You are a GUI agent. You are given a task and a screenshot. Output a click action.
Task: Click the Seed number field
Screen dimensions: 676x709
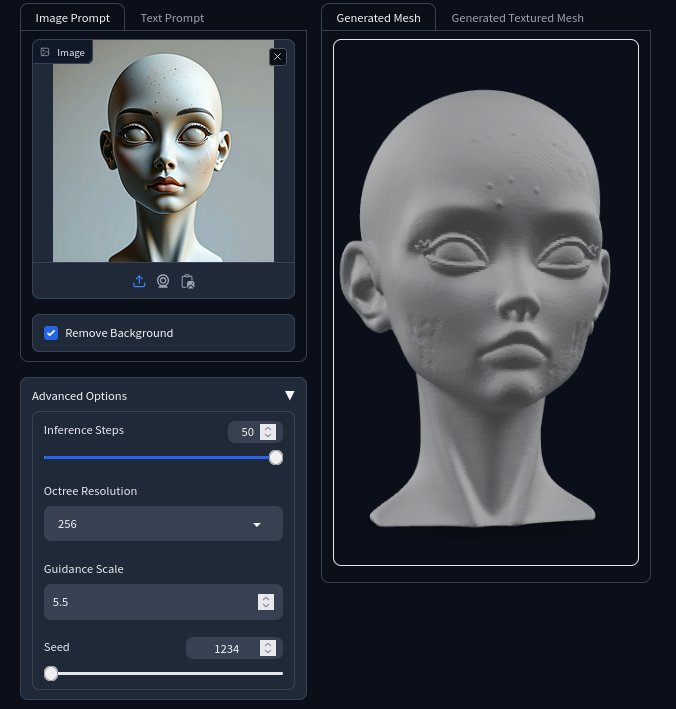pos(234,648)
